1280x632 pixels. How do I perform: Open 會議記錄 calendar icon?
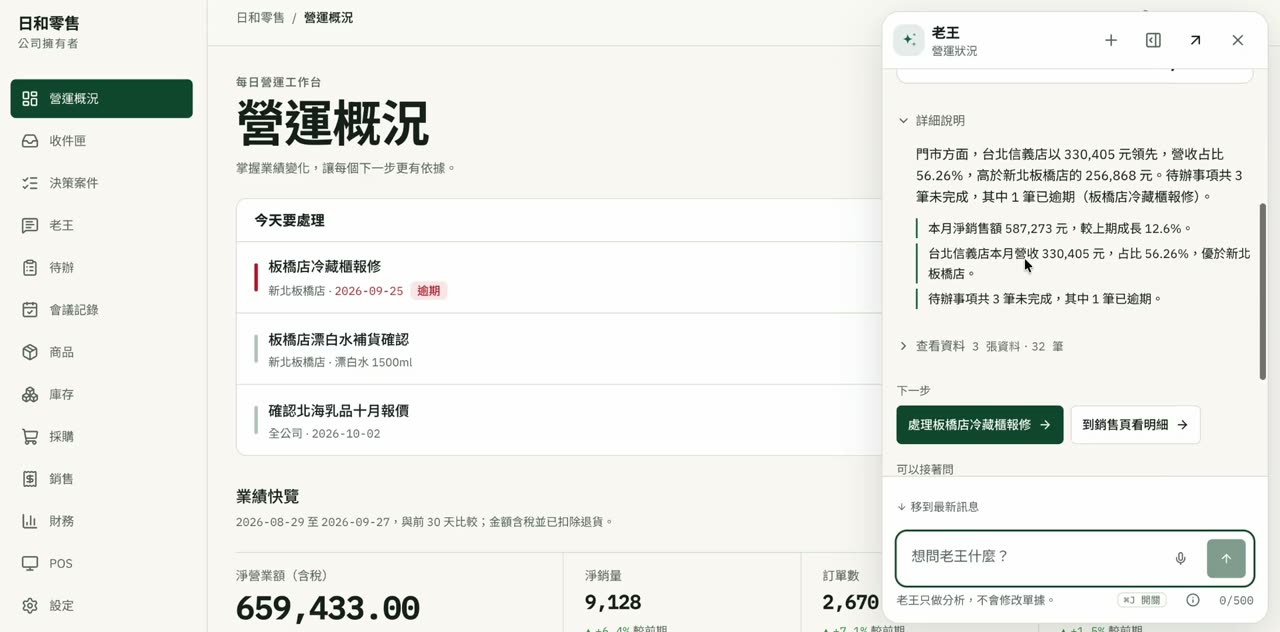(30, 310)
